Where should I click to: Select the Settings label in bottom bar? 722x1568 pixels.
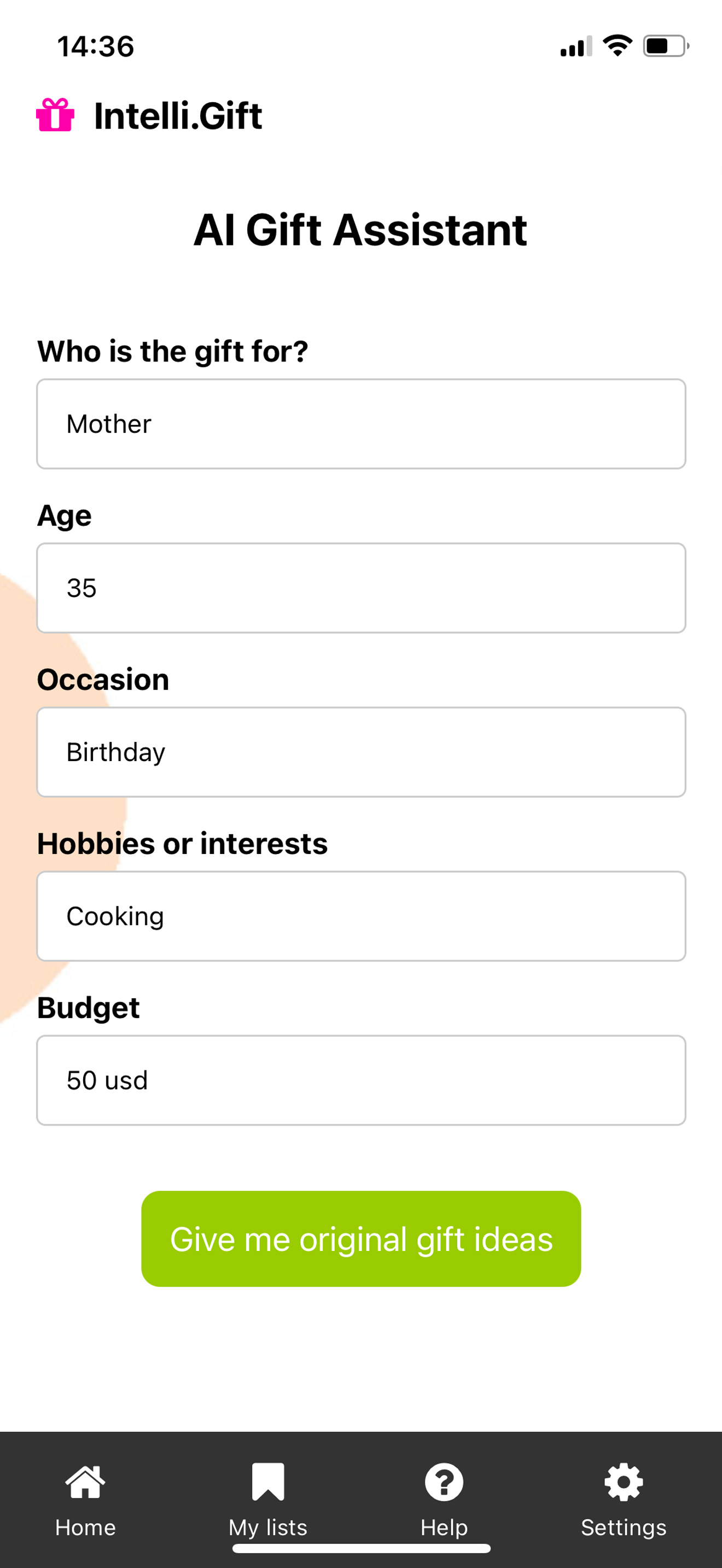(624, 1528)
